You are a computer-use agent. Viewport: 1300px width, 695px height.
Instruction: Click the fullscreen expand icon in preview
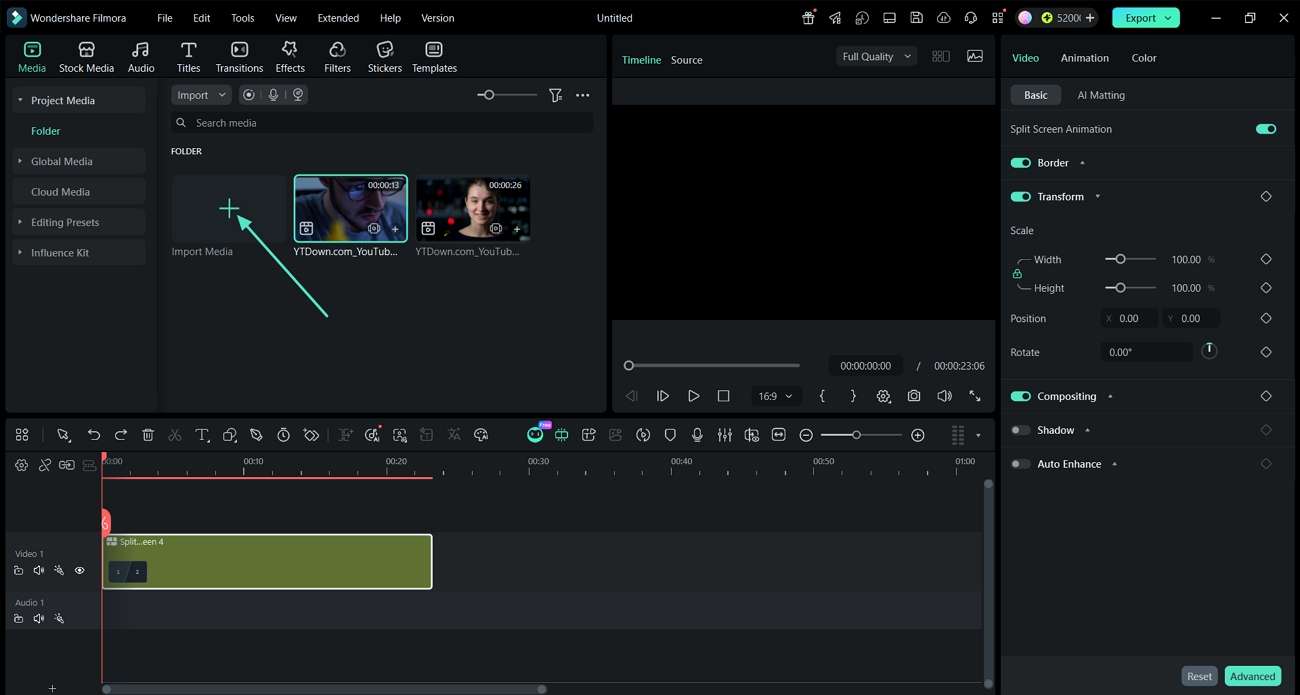tap(975, 396)
